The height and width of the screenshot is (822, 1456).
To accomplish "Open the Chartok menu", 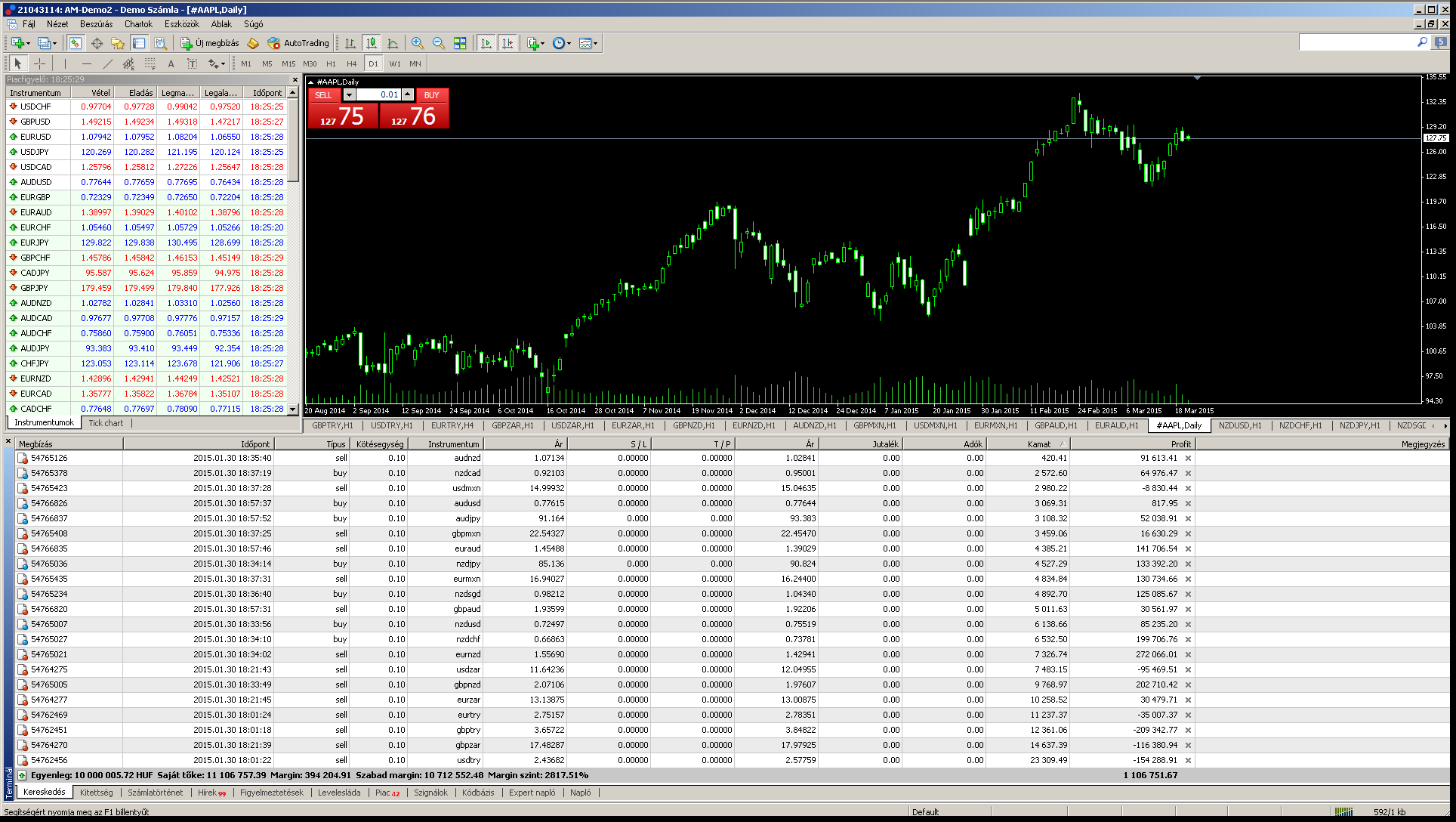I will pos(138,24).
